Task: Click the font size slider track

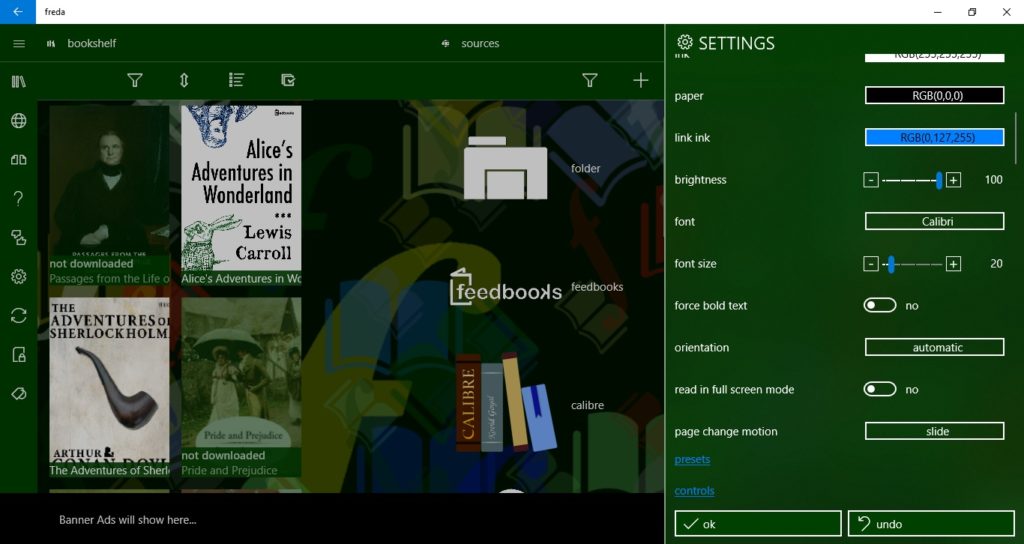Action: [x=912, y=264]
